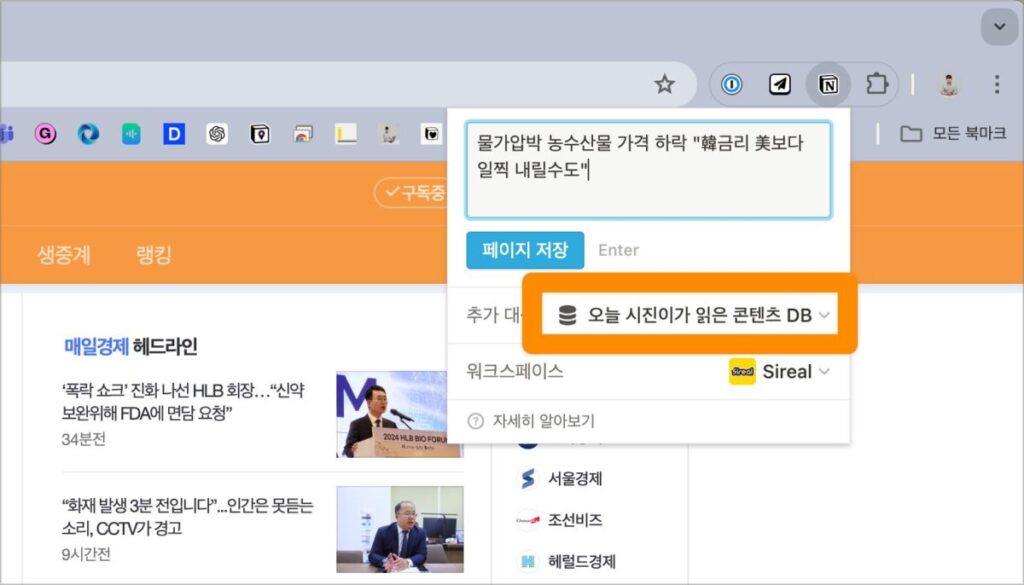Go to the 생중계 tab
1024x585 pixels.
(x=64, y=254)
